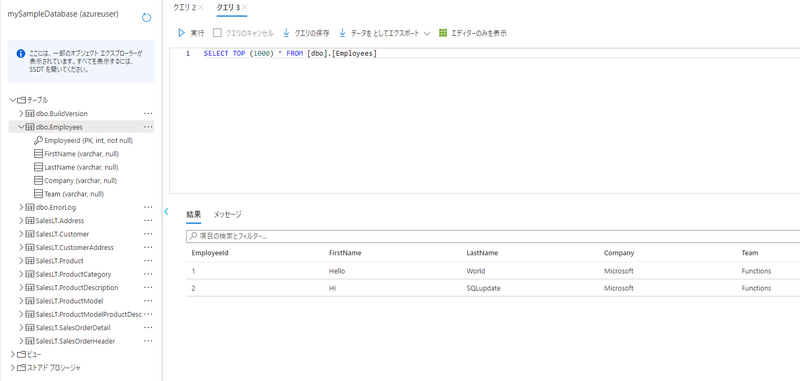Viewport: 800px width, 381px height.
Task: Click the Team column icon
Action: [x=38, y=194]
